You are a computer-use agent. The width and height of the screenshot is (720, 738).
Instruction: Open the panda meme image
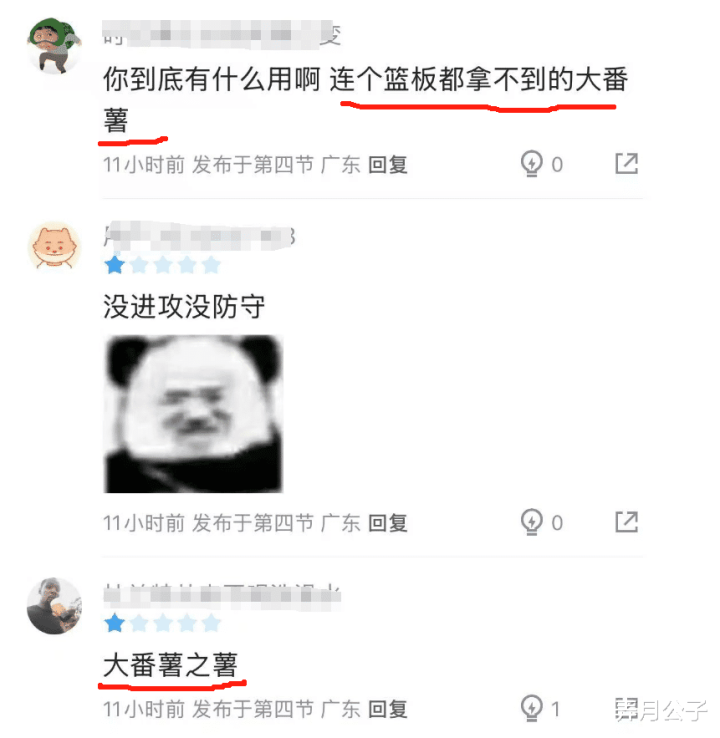coord(193,414)
